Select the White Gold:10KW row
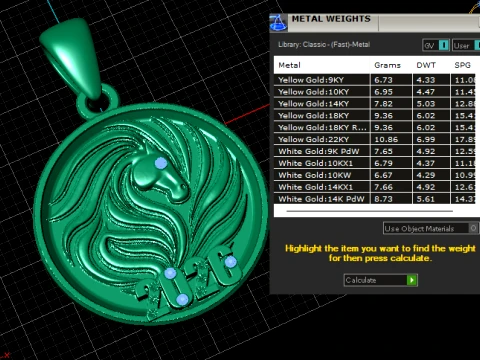 374,175
